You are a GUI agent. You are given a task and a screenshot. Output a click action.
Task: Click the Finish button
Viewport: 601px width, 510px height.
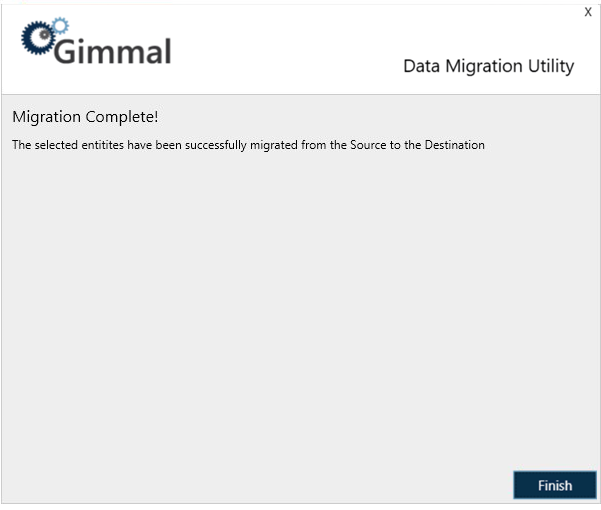click(554, 485)
